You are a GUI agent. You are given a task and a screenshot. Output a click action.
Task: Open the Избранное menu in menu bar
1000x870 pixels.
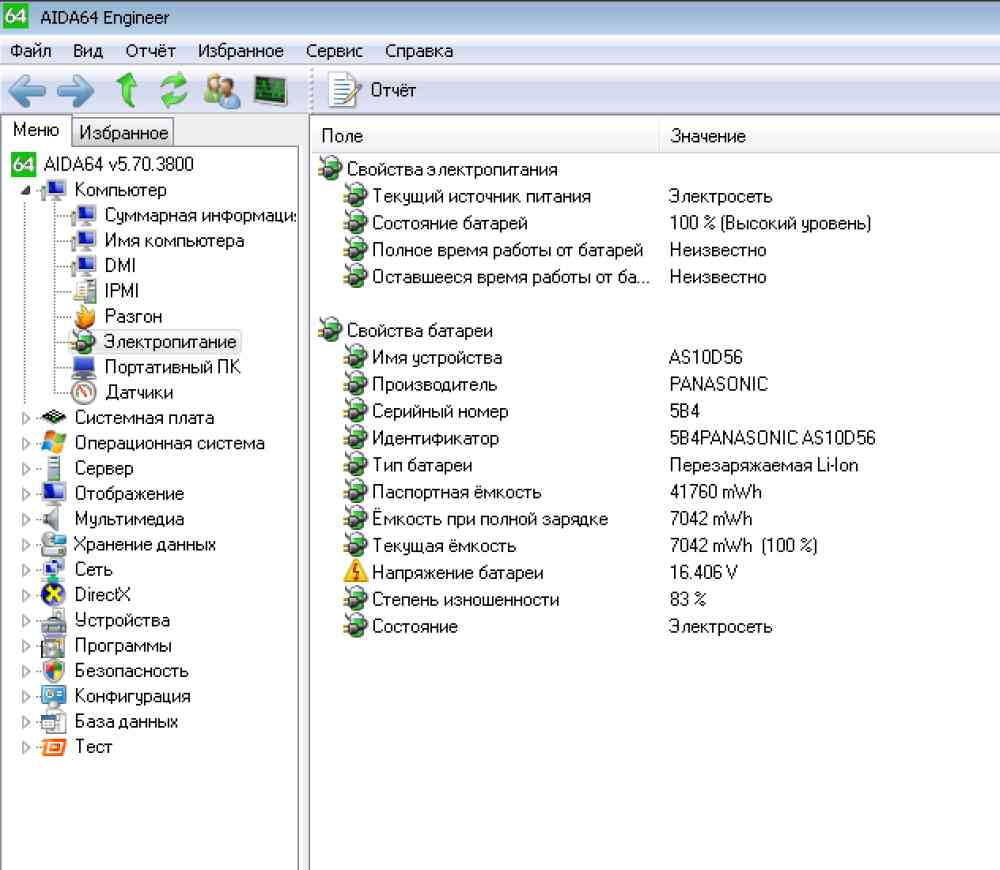click(x=241, y=51)
